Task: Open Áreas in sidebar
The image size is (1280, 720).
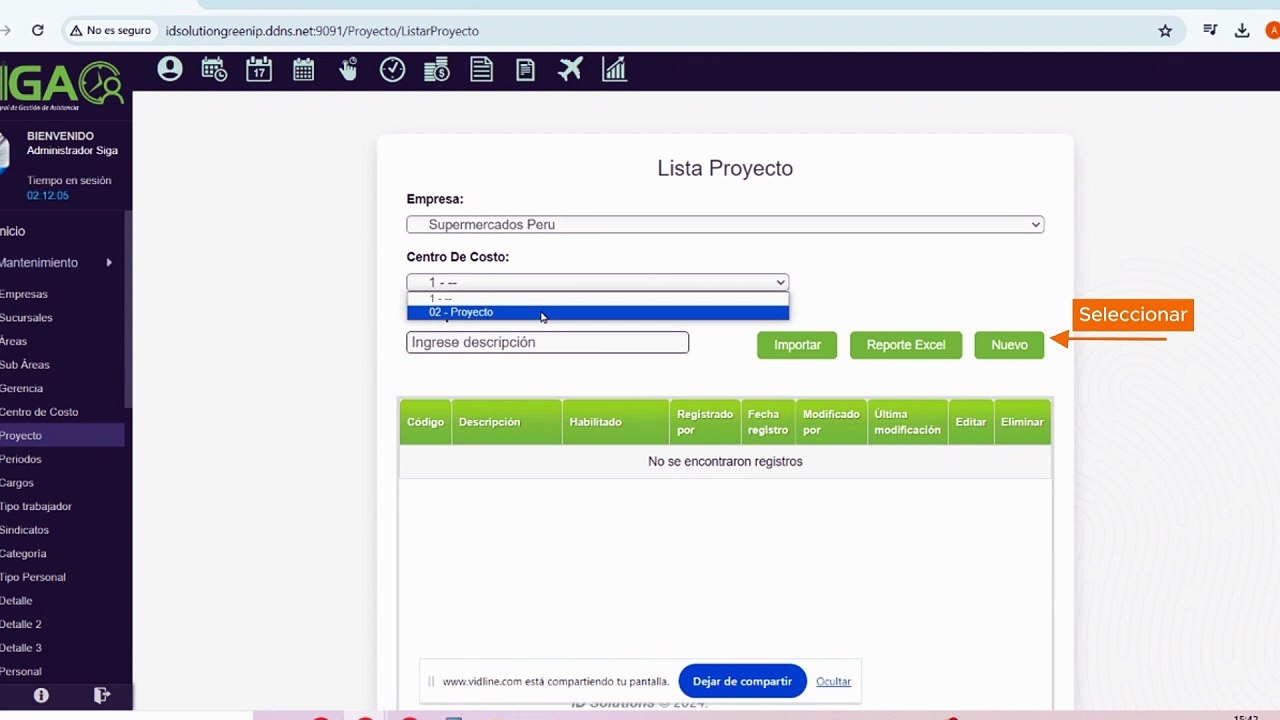Action: click(13, 341)
